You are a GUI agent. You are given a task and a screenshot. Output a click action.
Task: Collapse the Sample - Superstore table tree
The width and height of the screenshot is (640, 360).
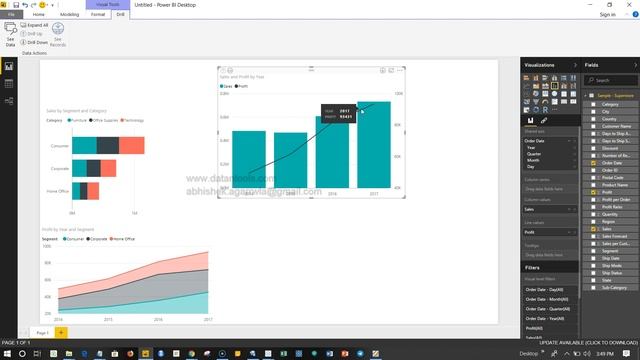586,96
